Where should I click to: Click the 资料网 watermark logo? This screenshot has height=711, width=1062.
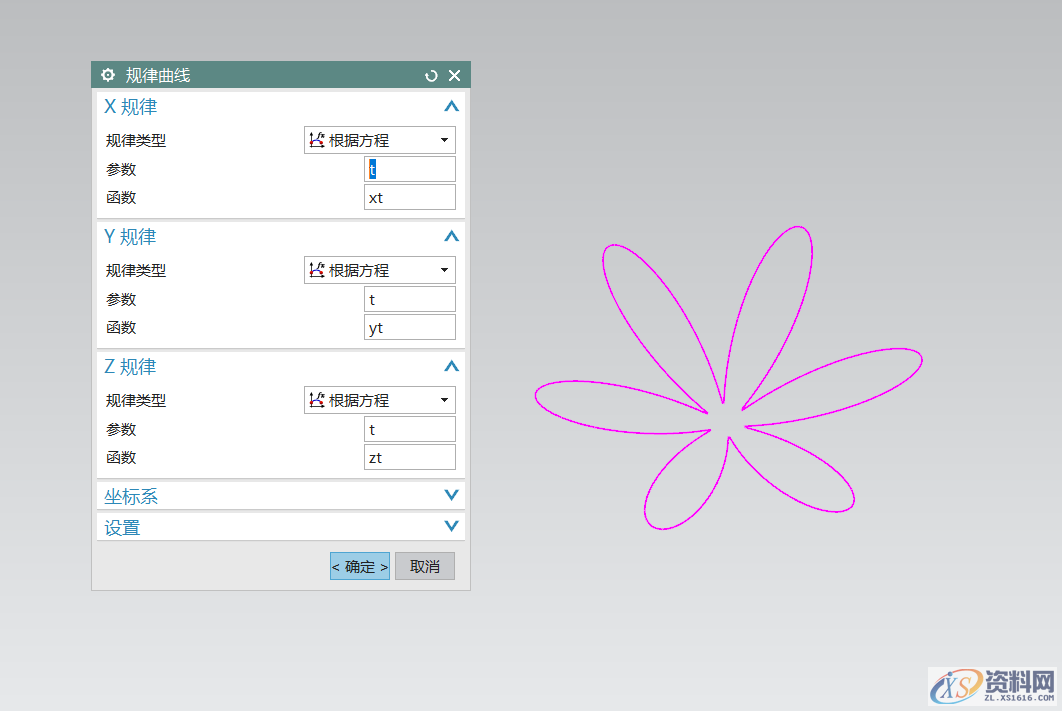[992, 686]
